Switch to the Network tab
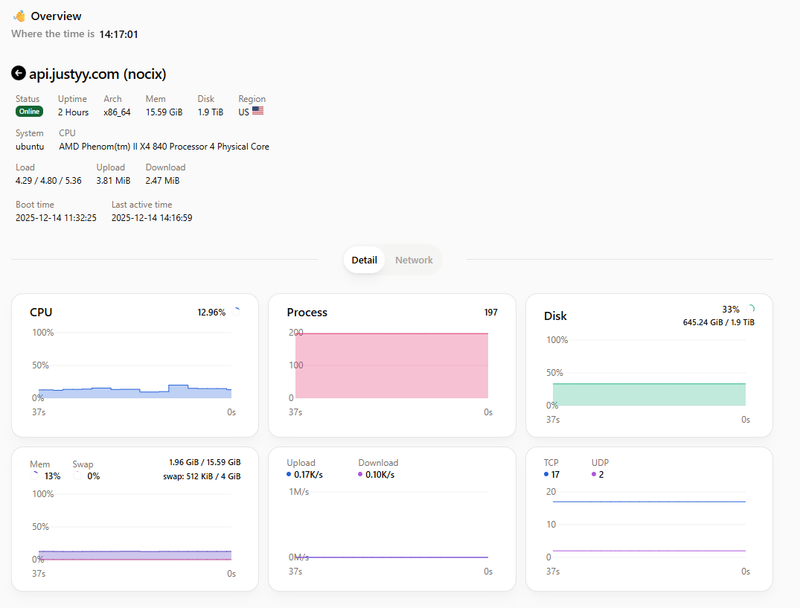The height and width of the screenshot is (608, 800). point(413,260)
